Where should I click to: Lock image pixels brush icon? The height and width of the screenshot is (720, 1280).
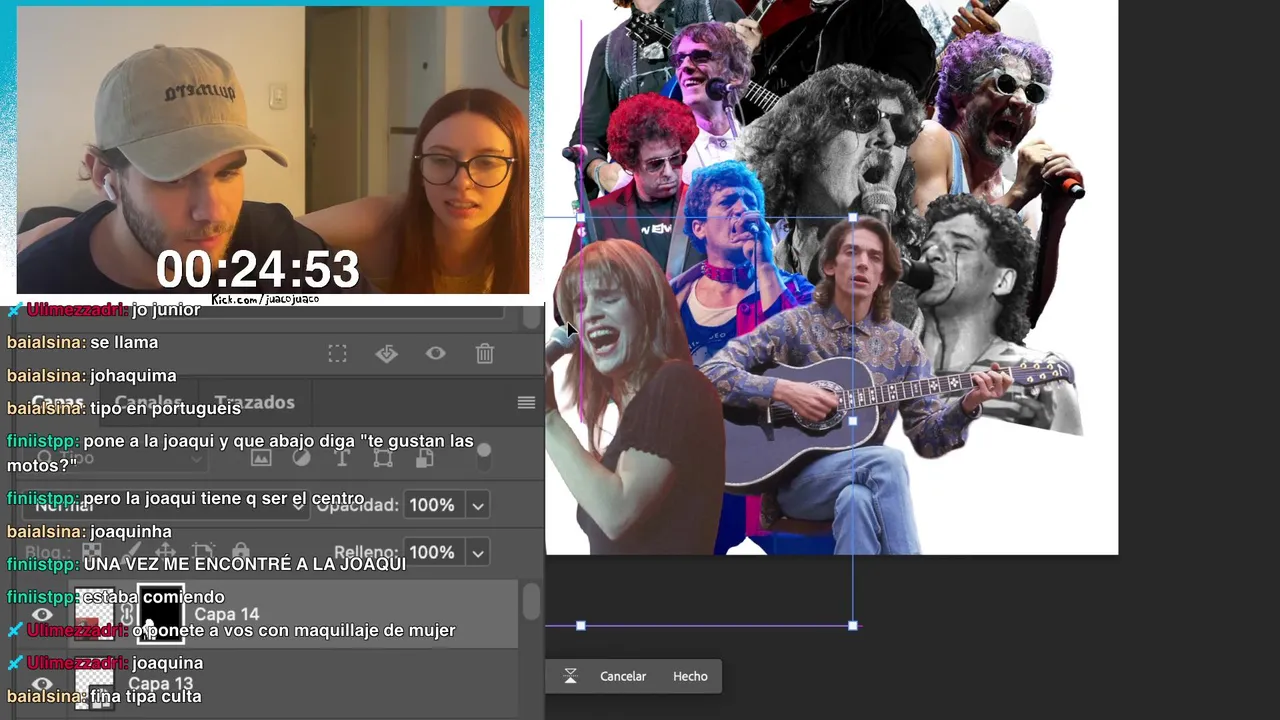click(129, 552)
